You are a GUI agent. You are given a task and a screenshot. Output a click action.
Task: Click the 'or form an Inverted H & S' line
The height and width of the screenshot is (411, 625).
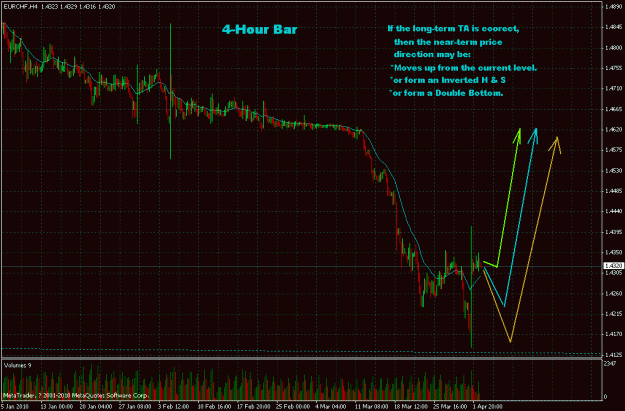tap(448, 80)
